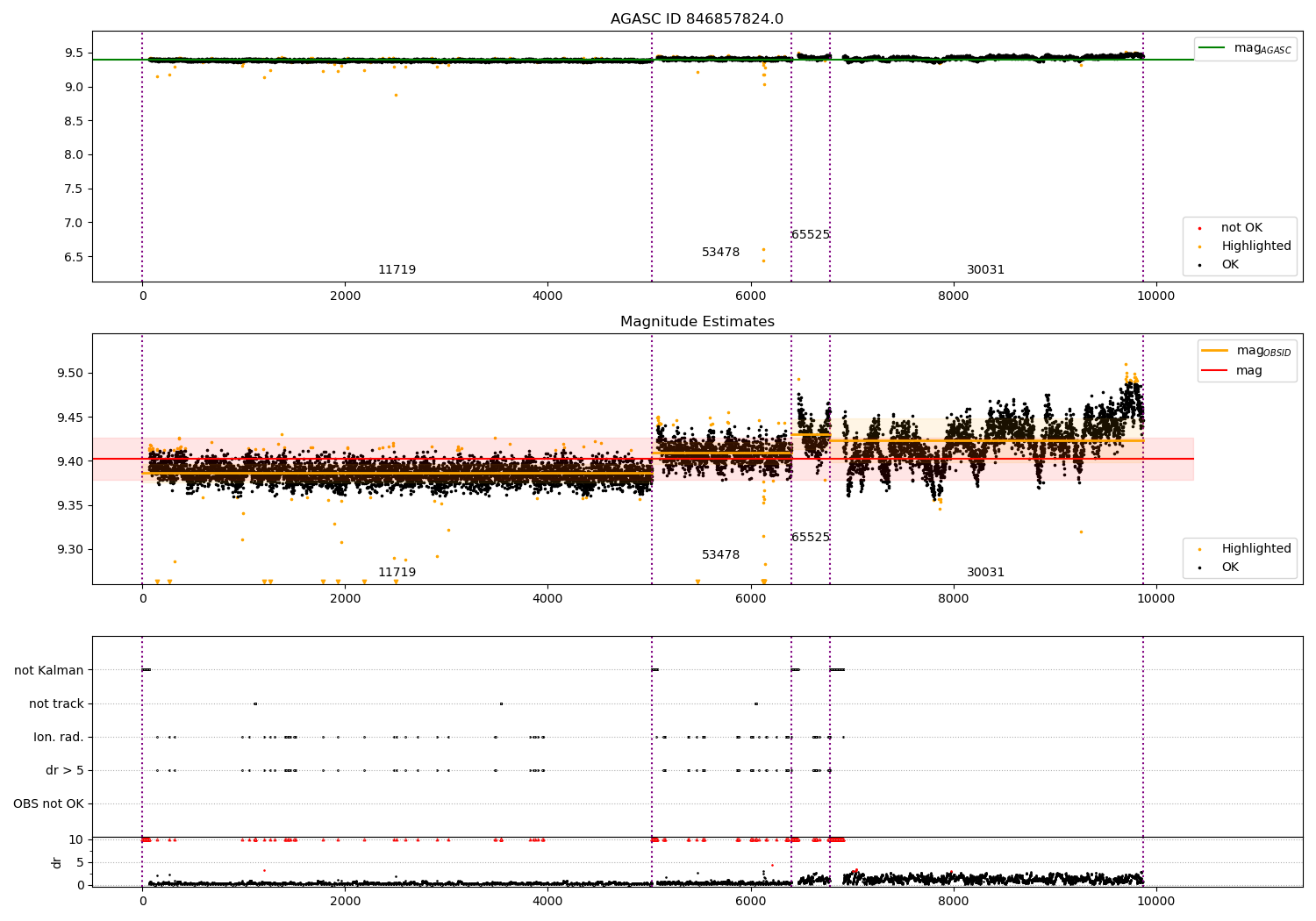
Task: Click the red line sample for mag legend
Action: coord(1214,371)
